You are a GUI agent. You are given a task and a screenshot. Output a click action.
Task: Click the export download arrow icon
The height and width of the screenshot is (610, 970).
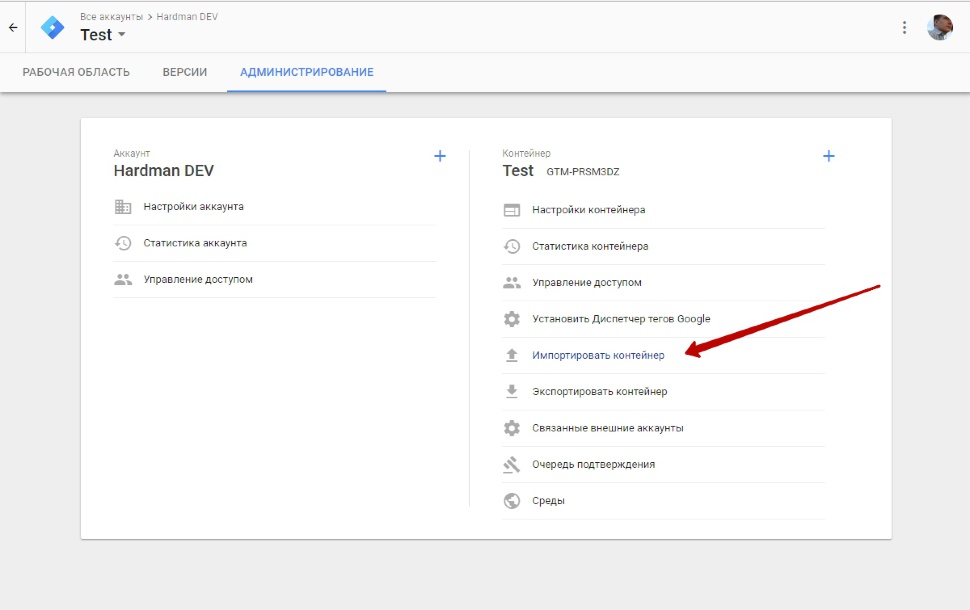coord(512,392)
